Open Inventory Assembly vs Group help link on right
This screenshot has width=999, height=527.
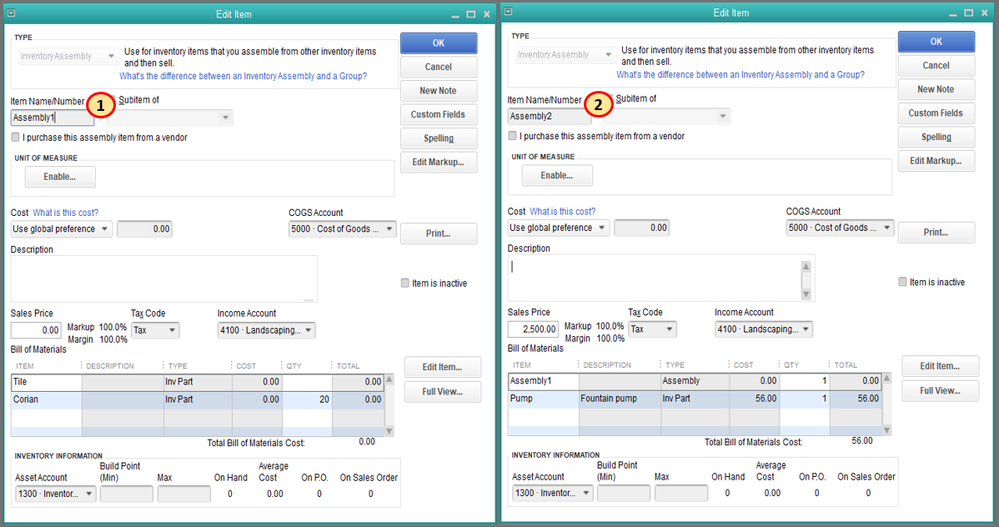(x=740, y=75)
